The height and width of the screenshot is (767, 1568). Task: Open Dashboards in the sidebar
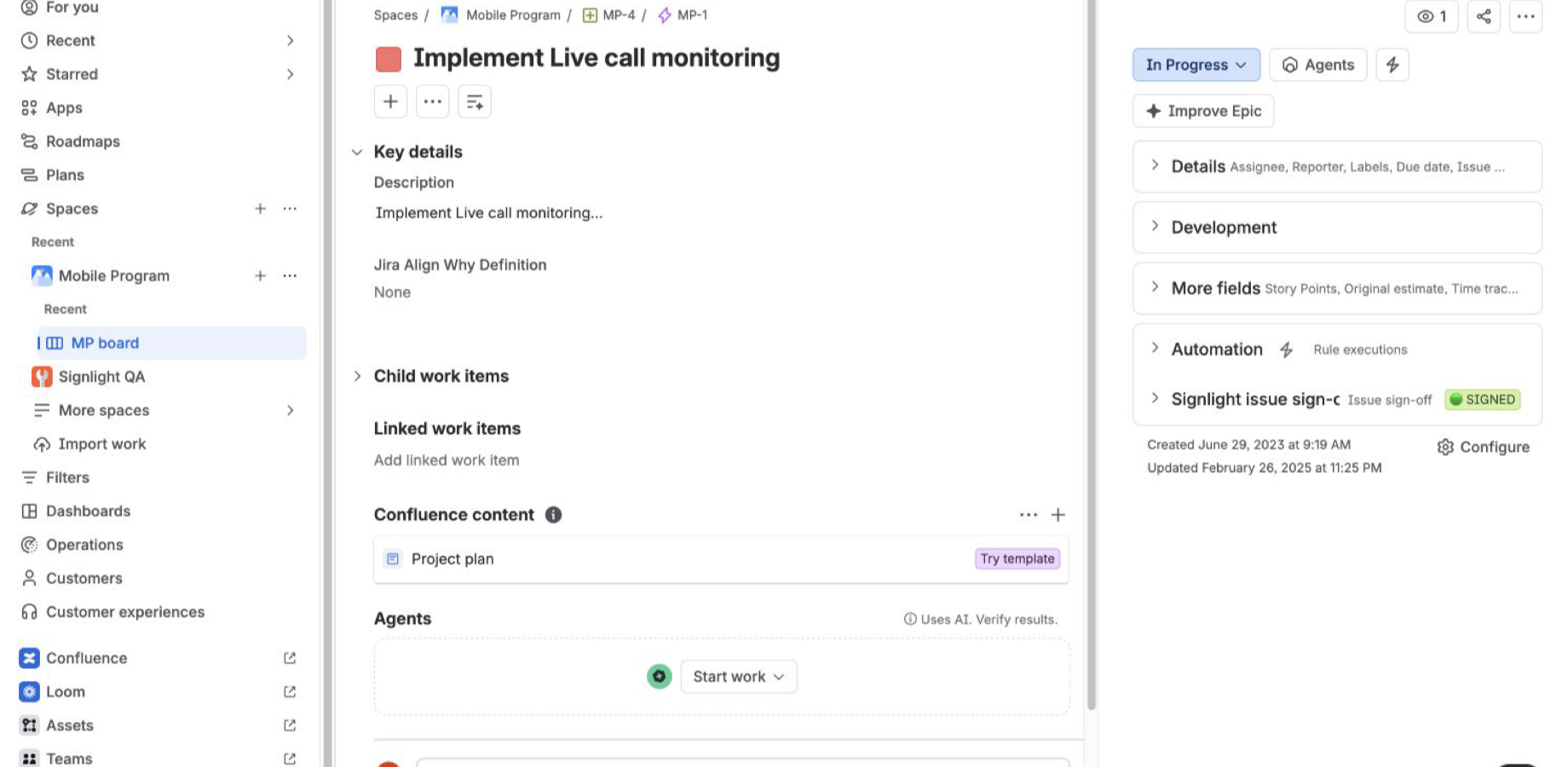pos(88,511)
